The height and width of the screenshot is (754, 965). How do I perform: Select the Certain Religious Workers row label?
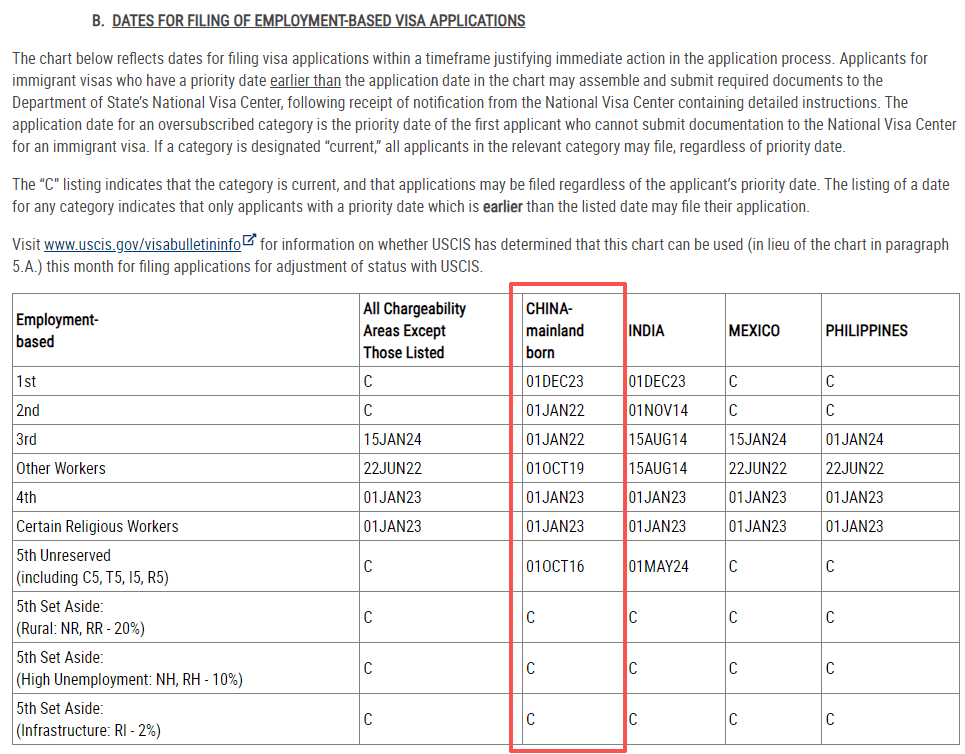pyautogui.click(x=97, y=526)
